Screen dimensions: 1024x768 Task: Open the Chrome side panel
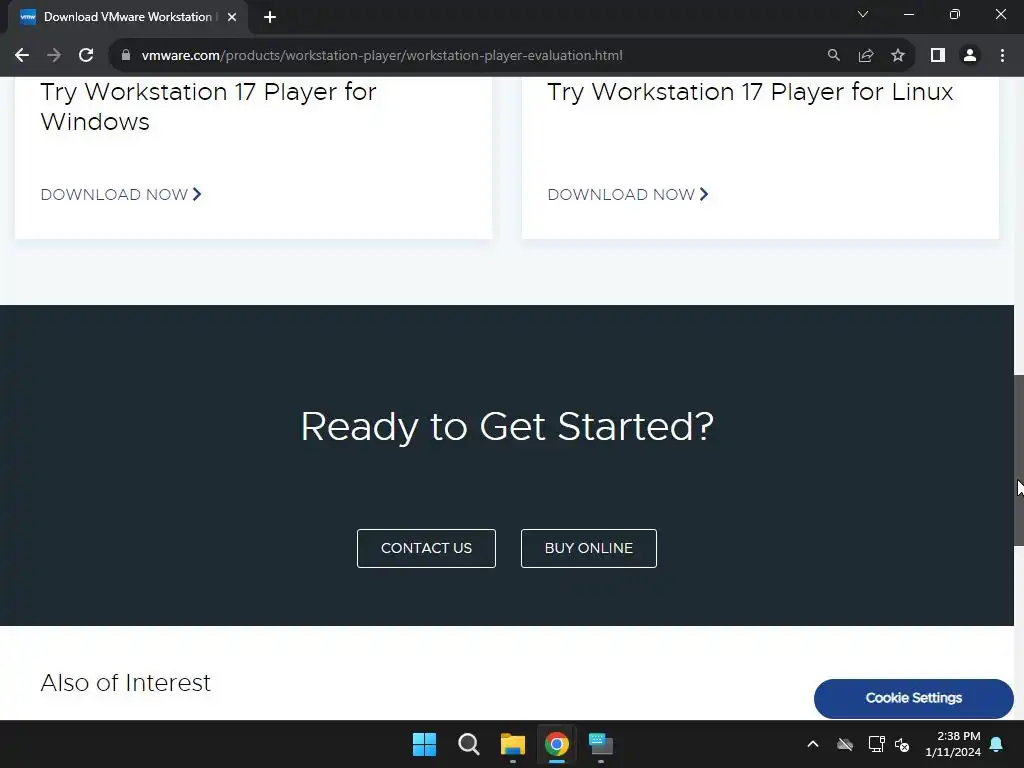coord(938,56)
